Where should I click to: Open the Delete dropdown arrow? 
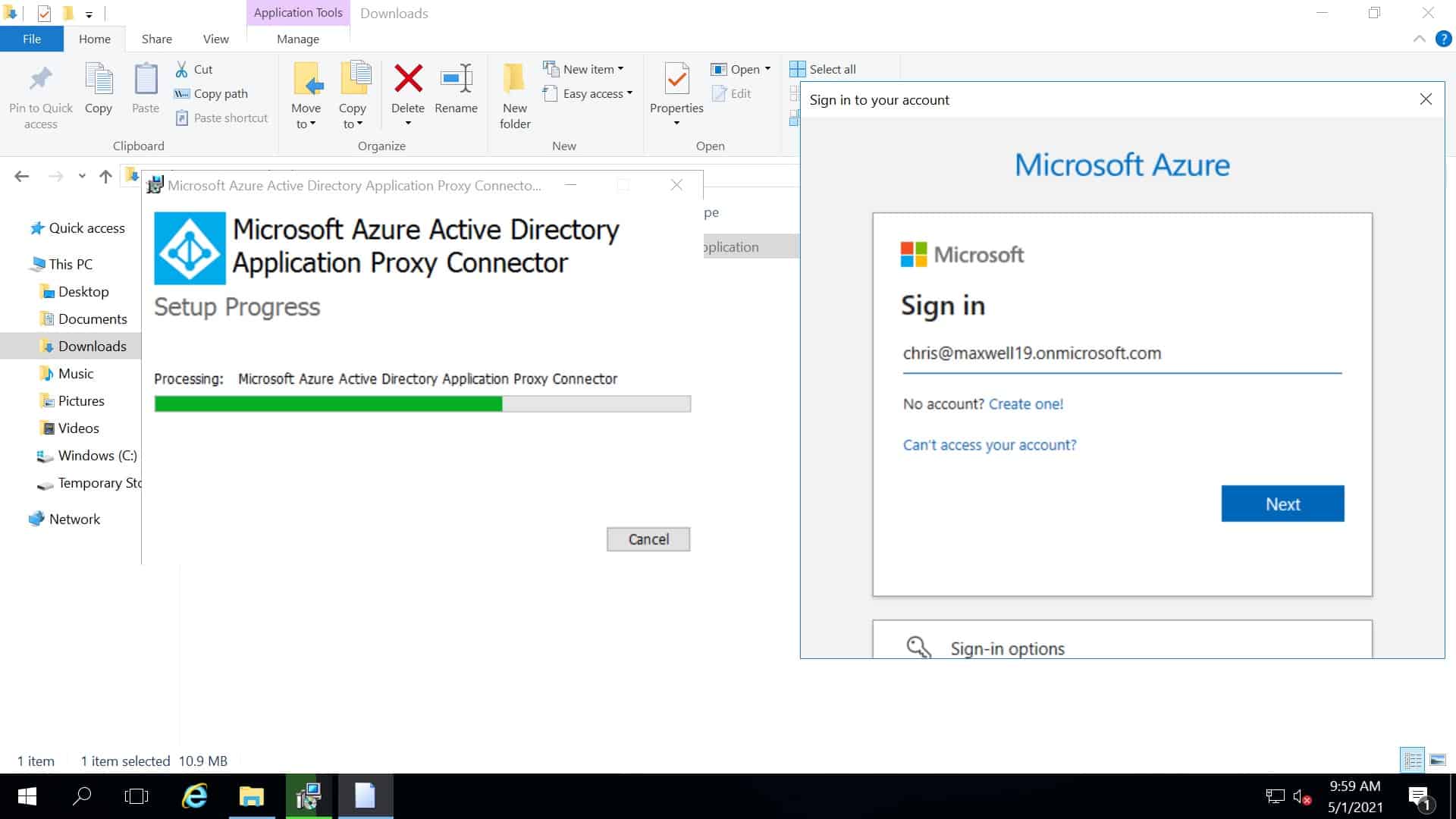(408, 123)
